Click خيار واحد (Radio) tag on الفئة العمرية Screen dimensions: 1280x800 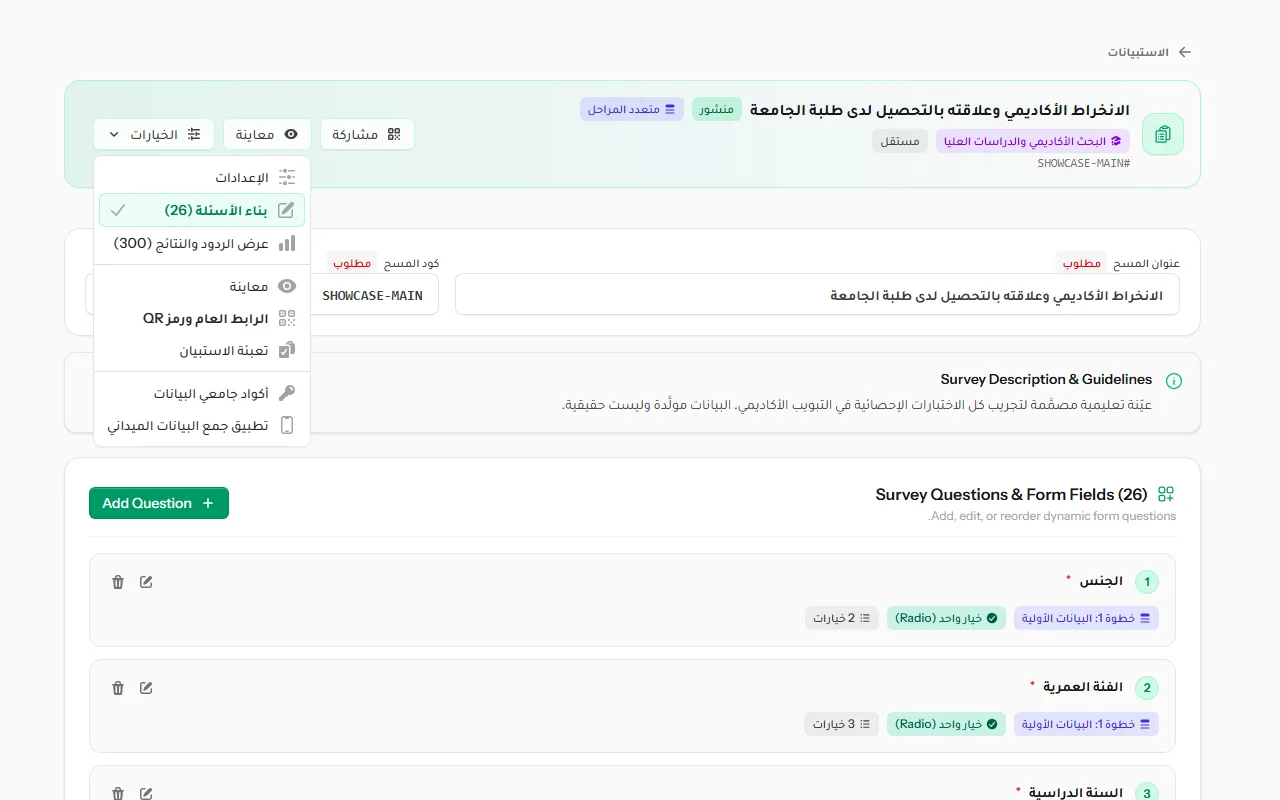[946, 724]
